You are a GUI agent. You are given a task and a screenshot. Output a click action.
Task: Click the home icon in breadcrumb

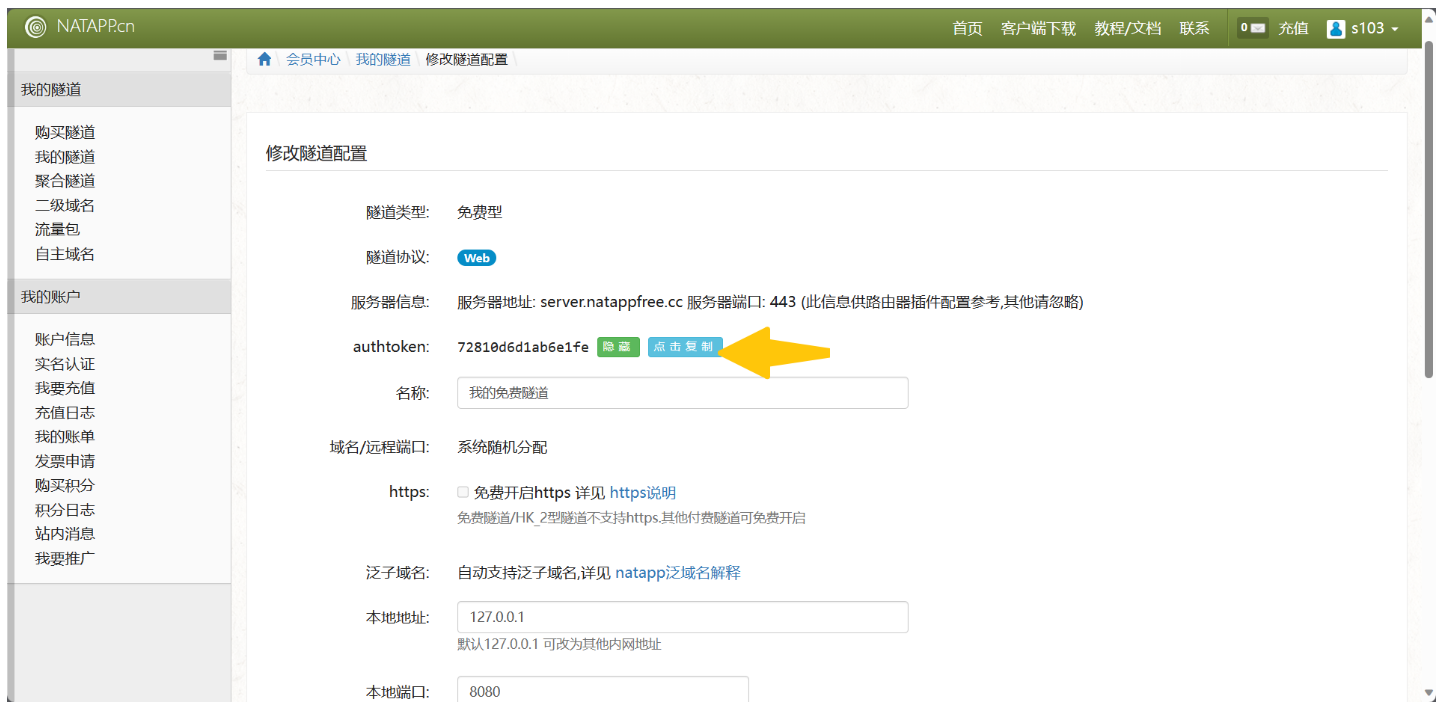264,59
